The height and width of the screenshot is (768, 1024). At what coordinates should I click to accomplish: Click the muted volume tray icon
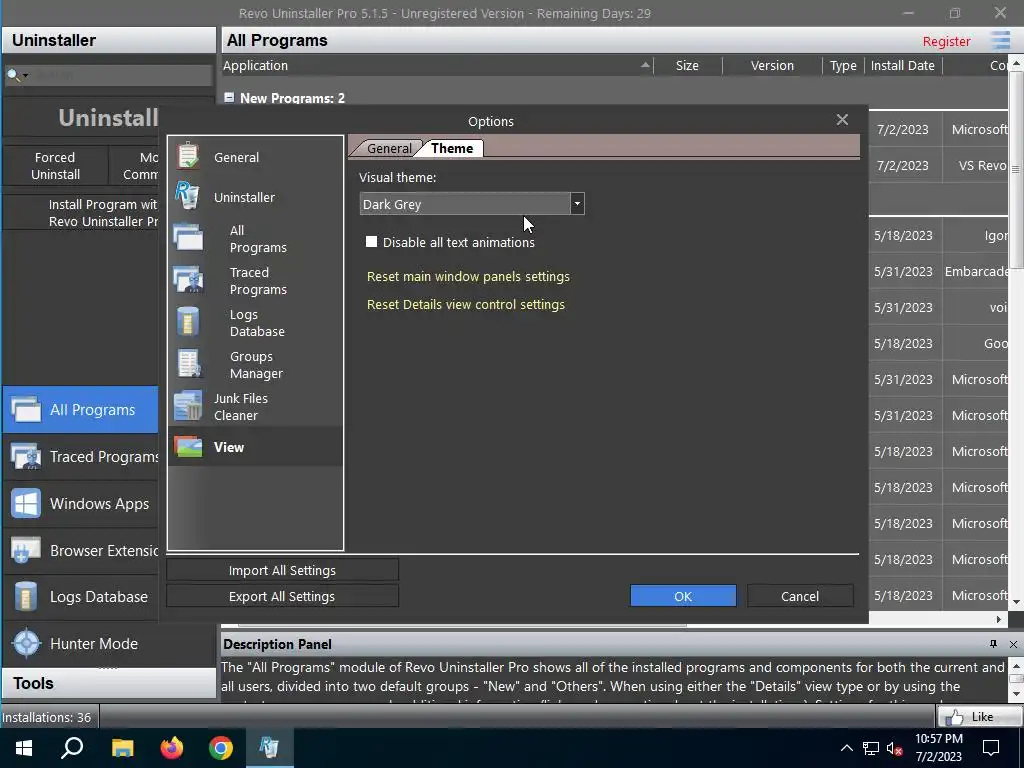895,748
